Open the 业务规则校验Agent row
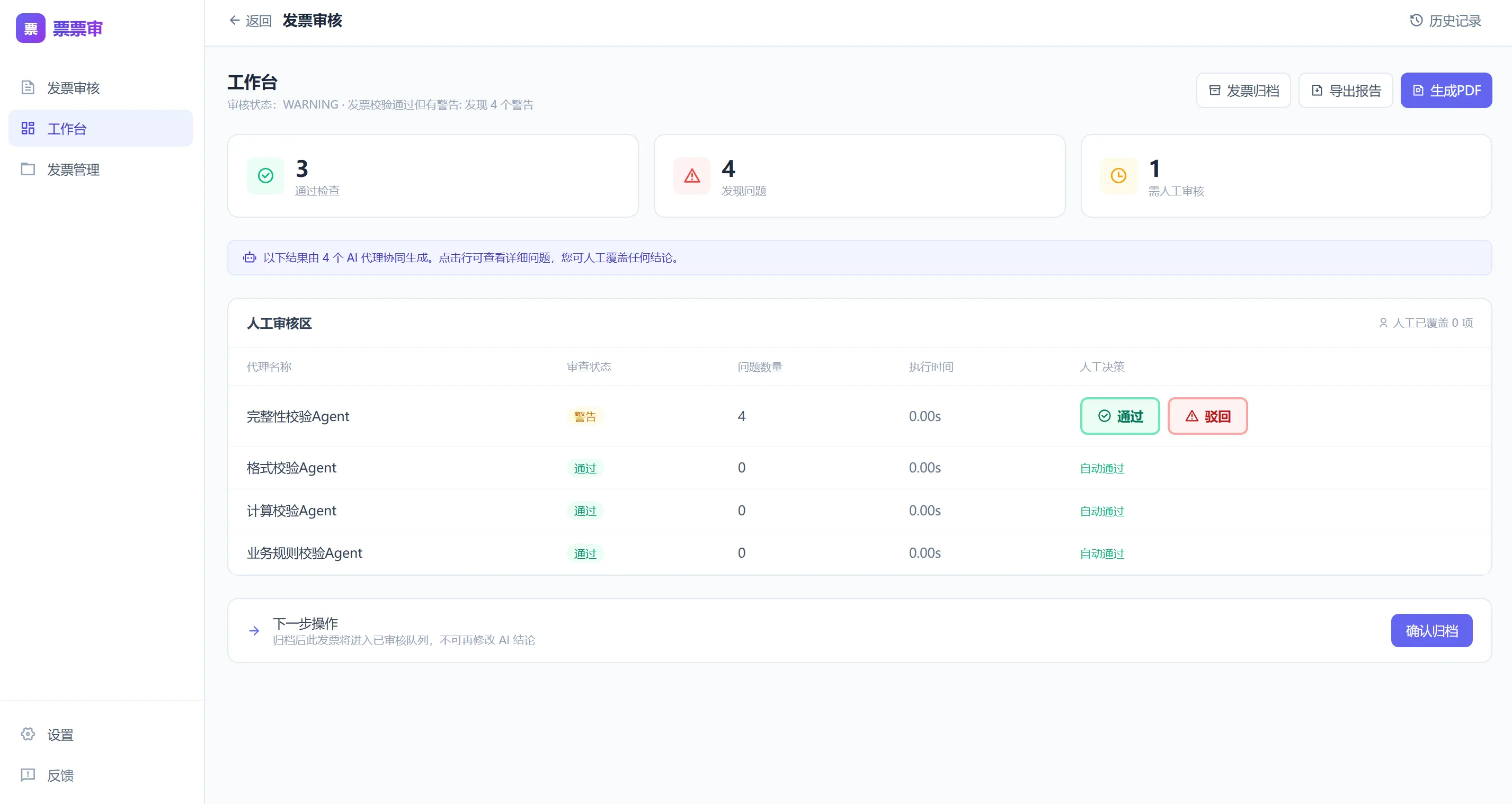 point(859,553)
